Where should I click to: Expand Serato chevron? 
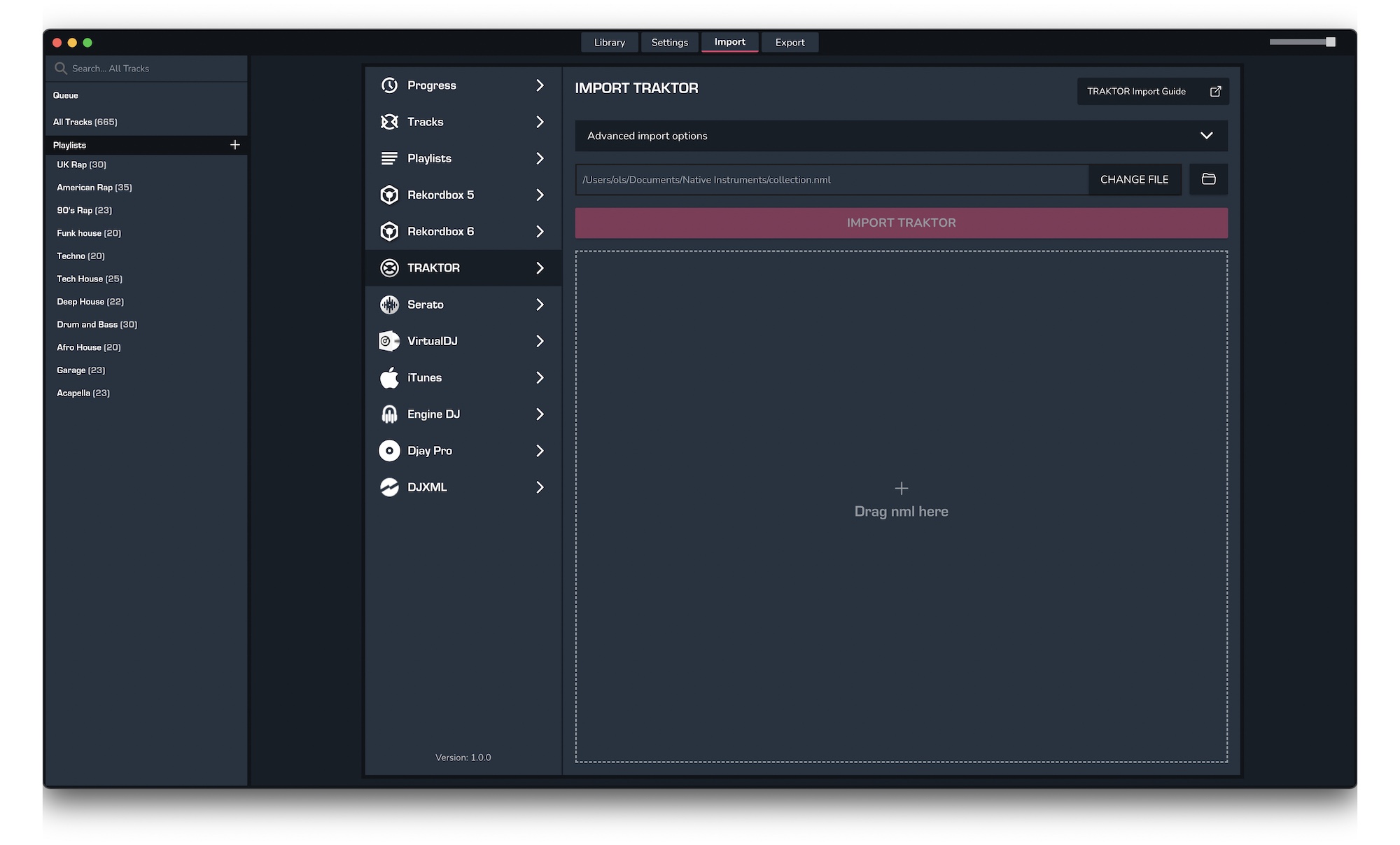(540, 305)
